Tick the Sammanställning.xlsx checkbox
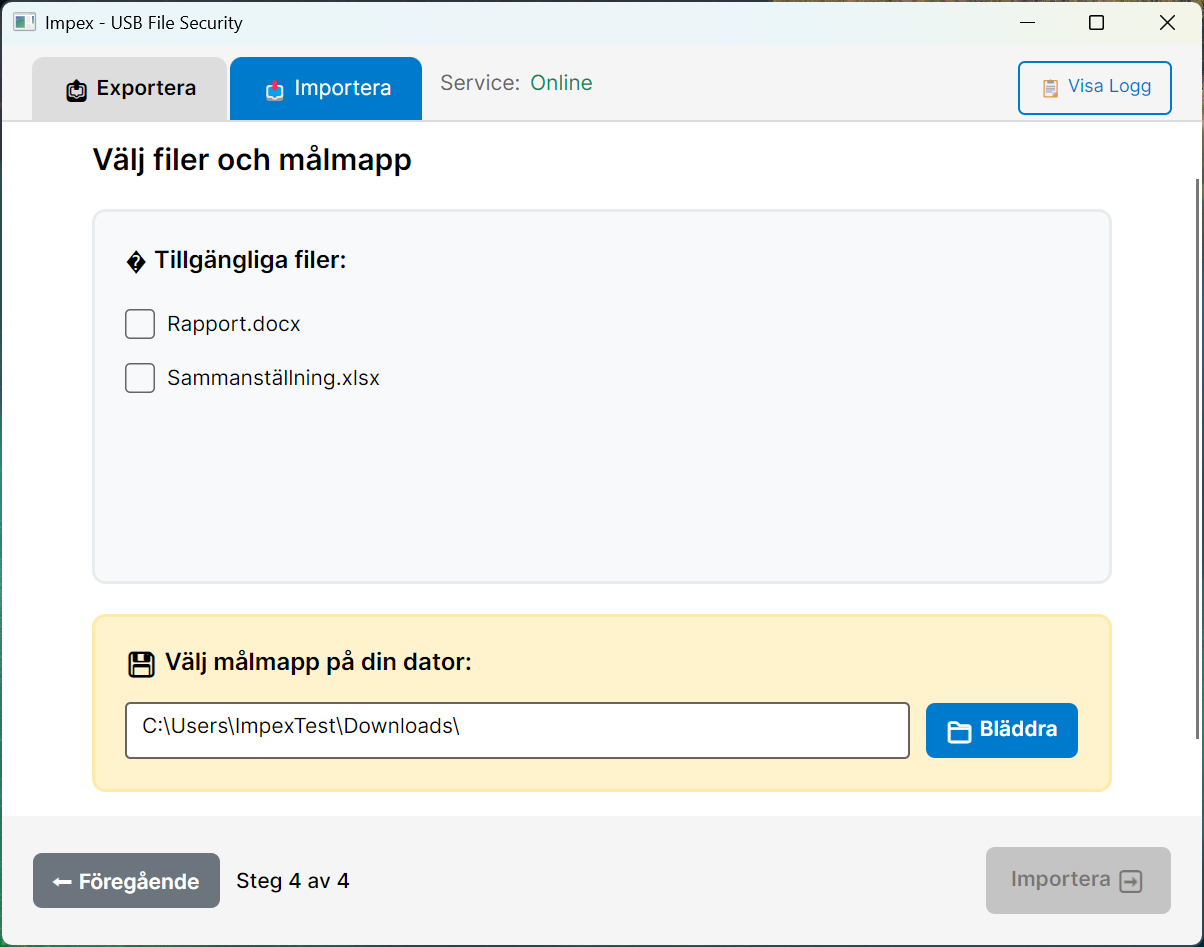 [140, 378]
